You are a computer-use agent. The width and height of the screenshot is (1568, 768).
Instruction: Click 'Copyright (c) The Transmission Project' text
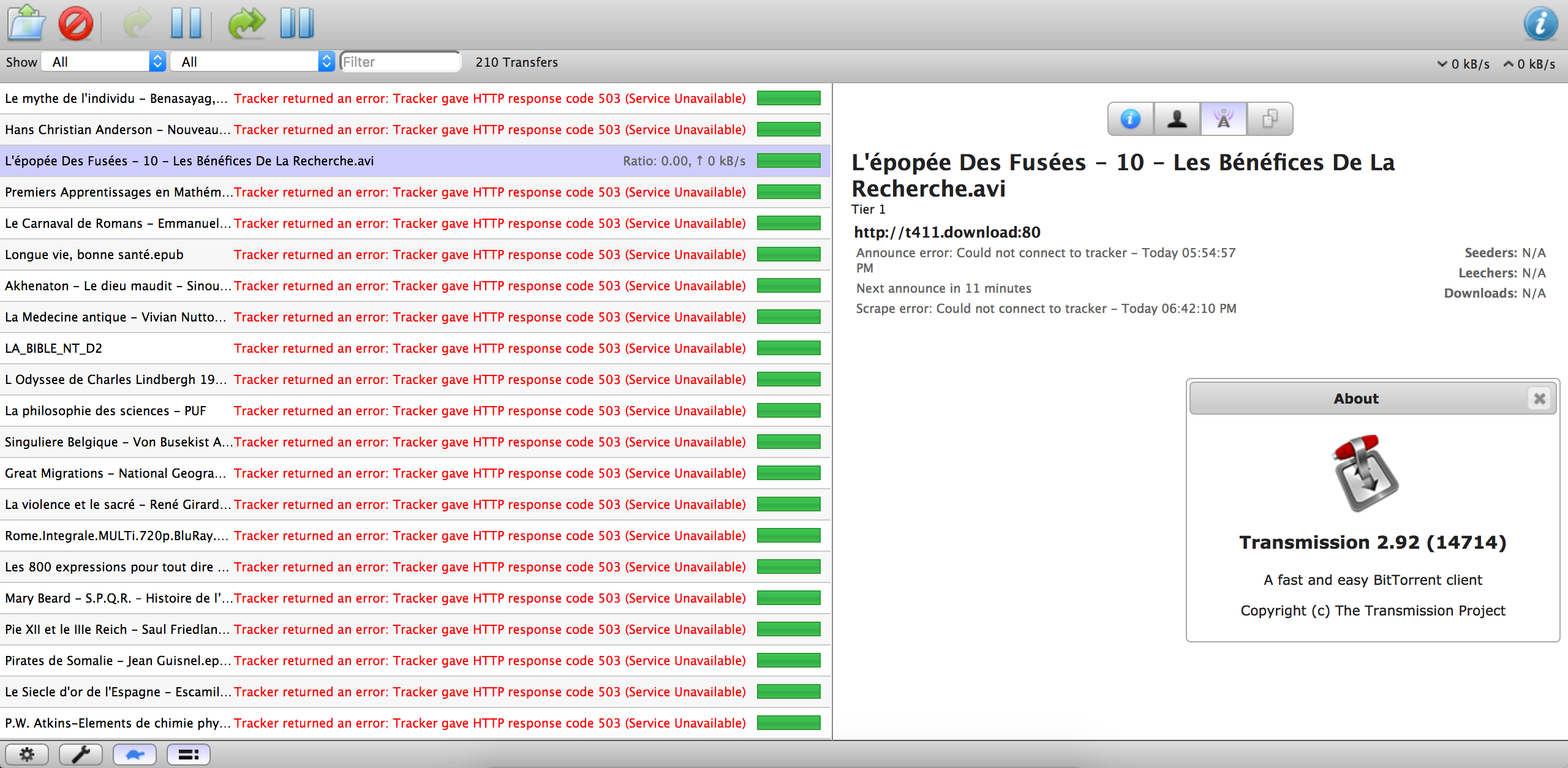coord(1373,611)
